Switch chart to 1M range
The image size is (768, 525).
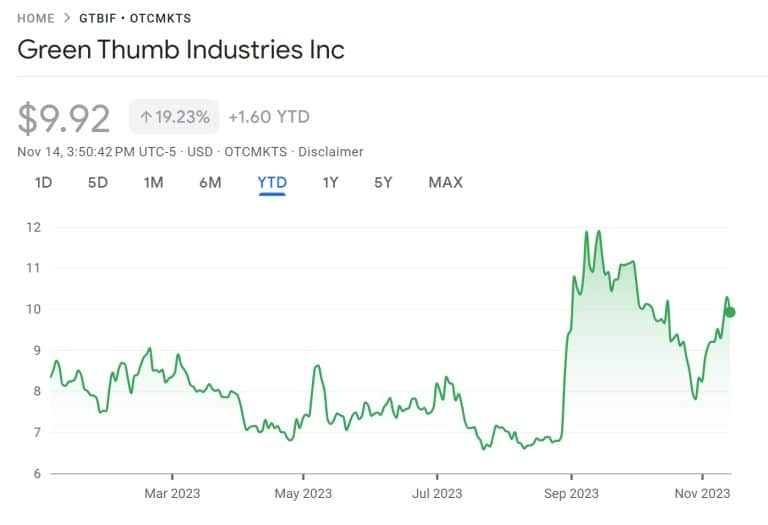tap(153, 183)
